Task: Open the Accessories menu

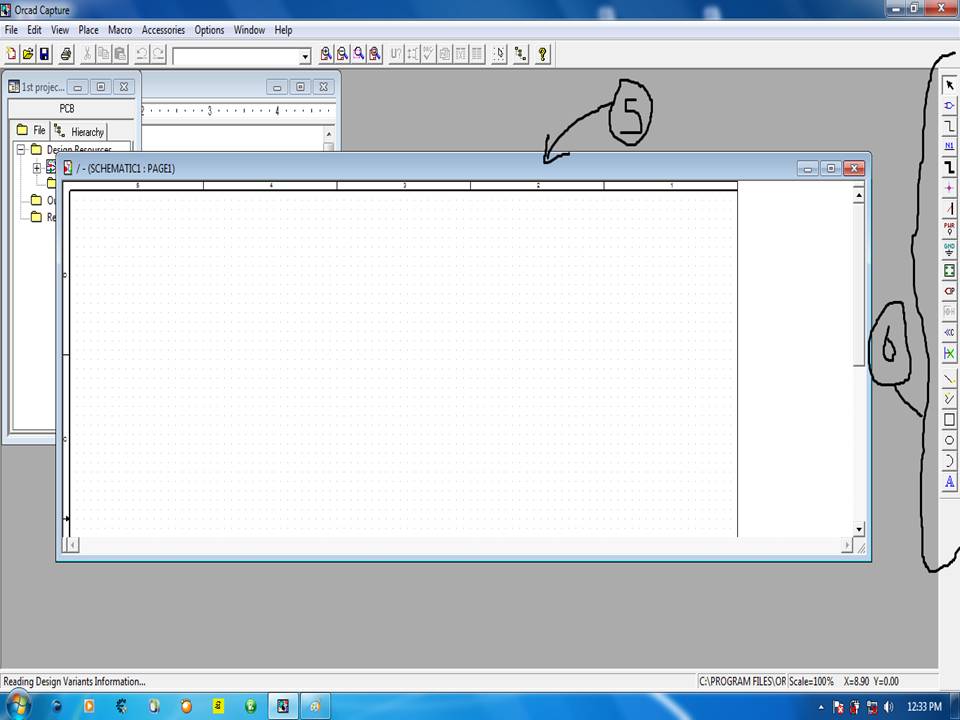Action: pos(163,29)
